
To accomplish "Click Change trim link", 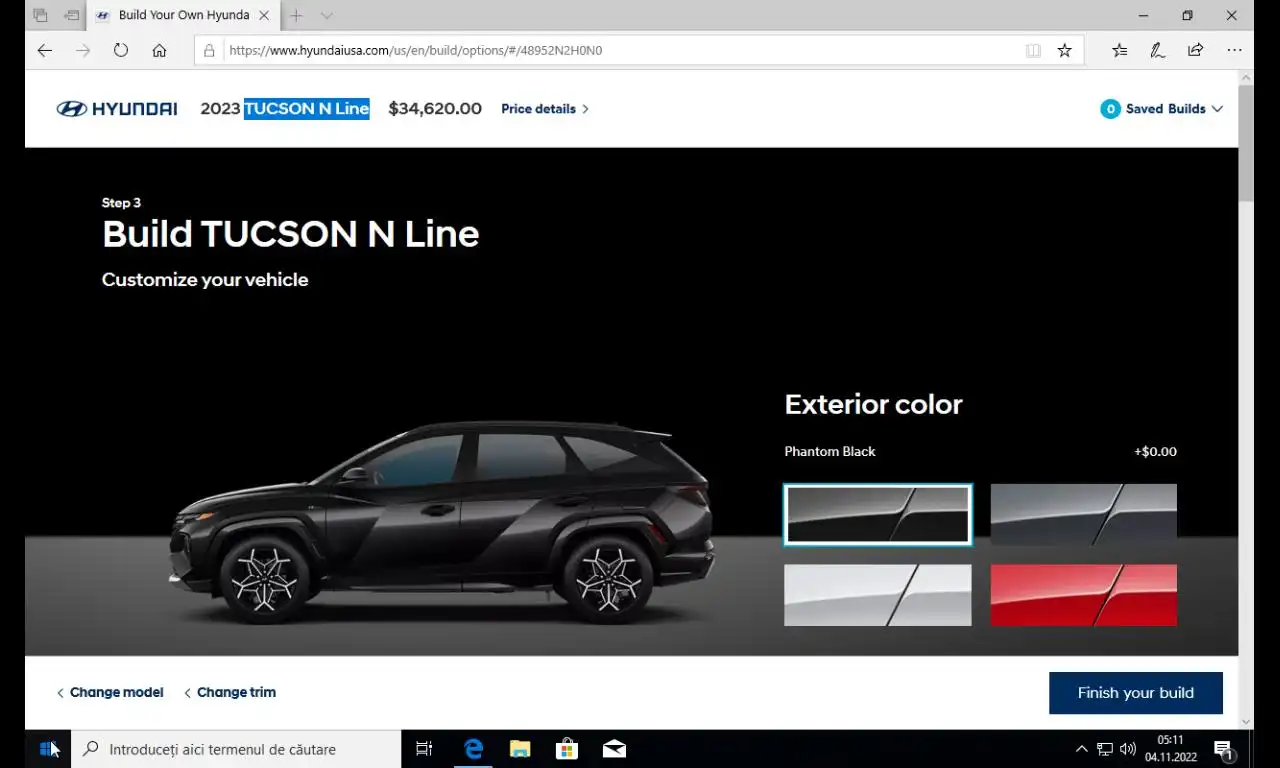I will pyautogui.click(x=230, y=692).
